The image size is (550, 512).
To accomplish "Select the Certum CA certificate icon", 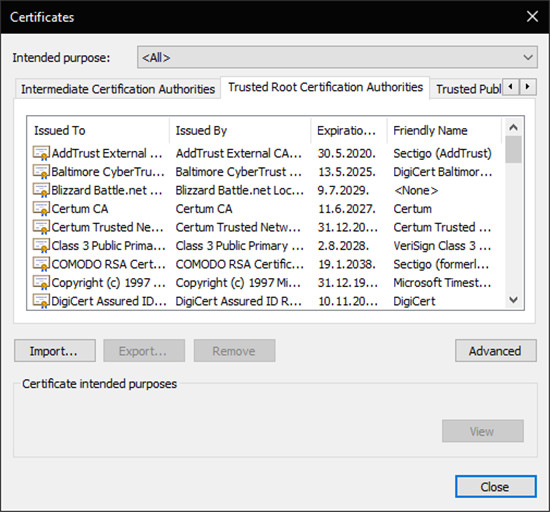I will point(41,209).
